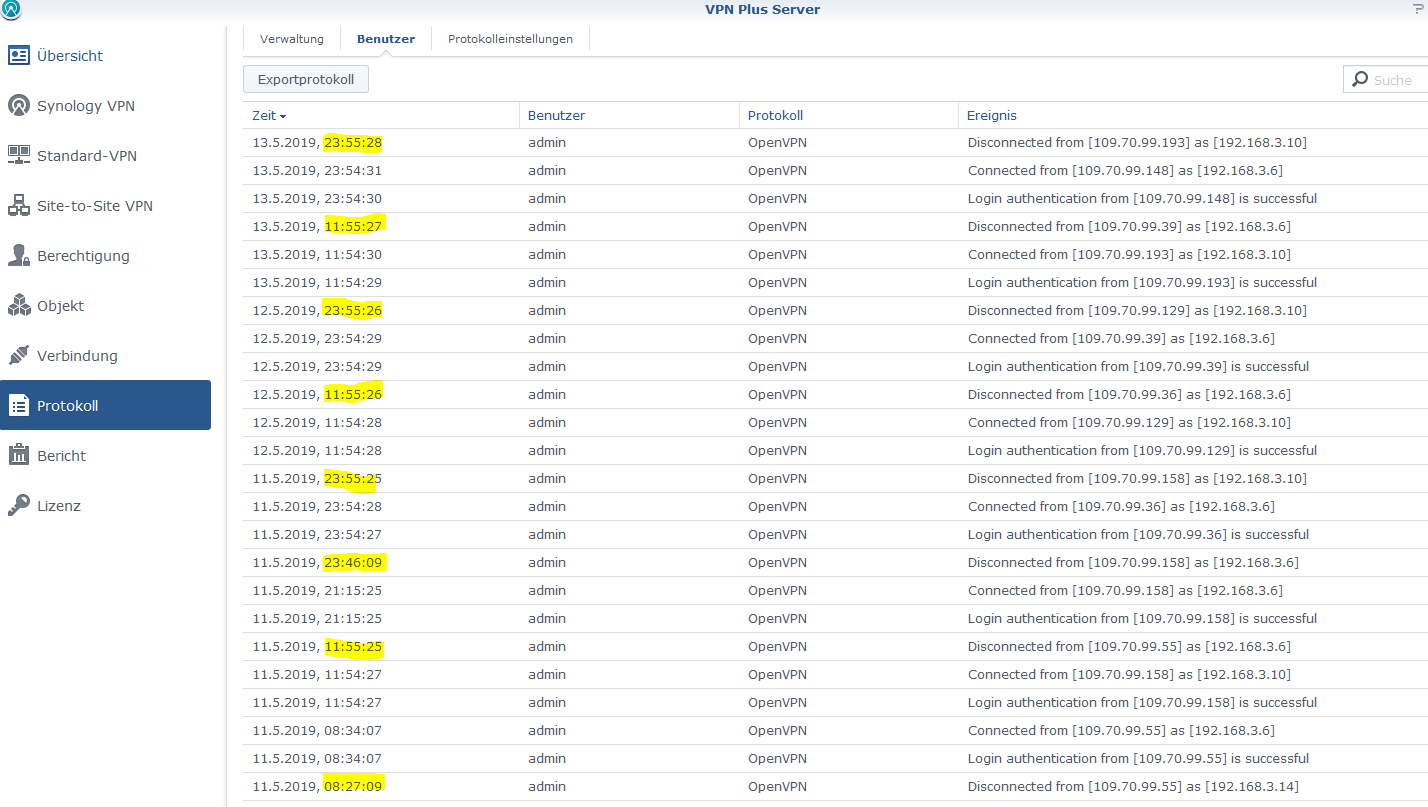Click the magnifier icon in search box

coord(1360,80)
